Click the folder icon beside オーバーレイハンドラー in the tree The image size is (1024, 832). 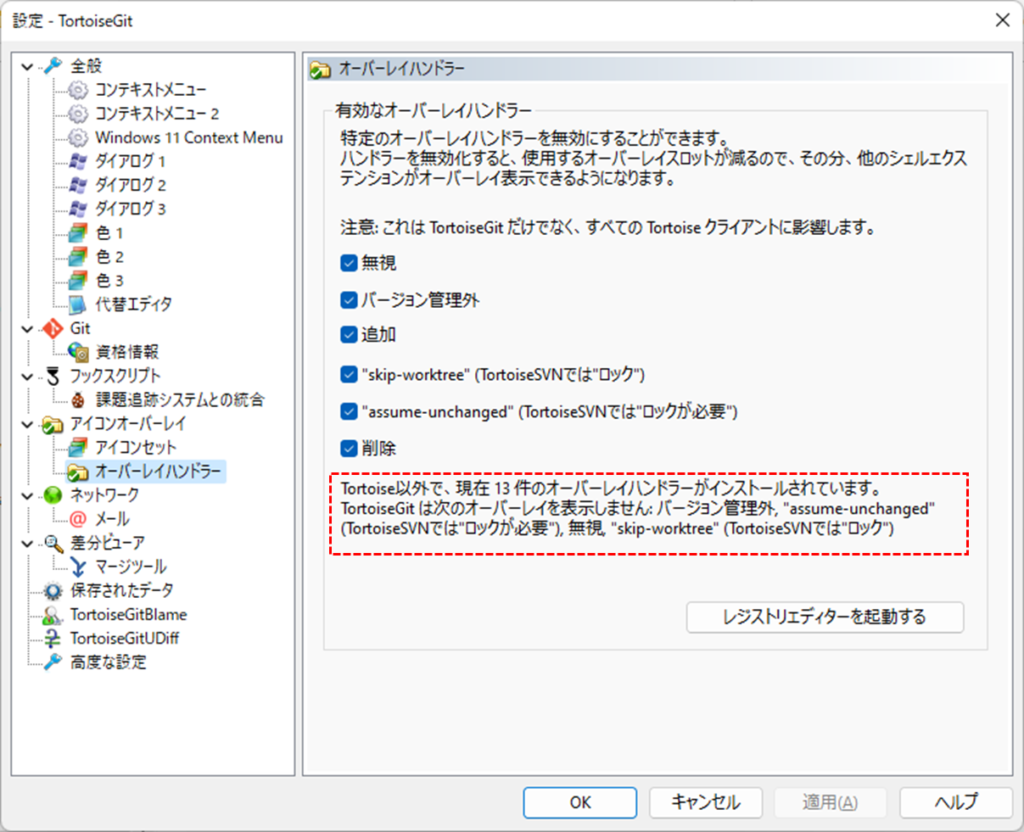tap(78, 472)
